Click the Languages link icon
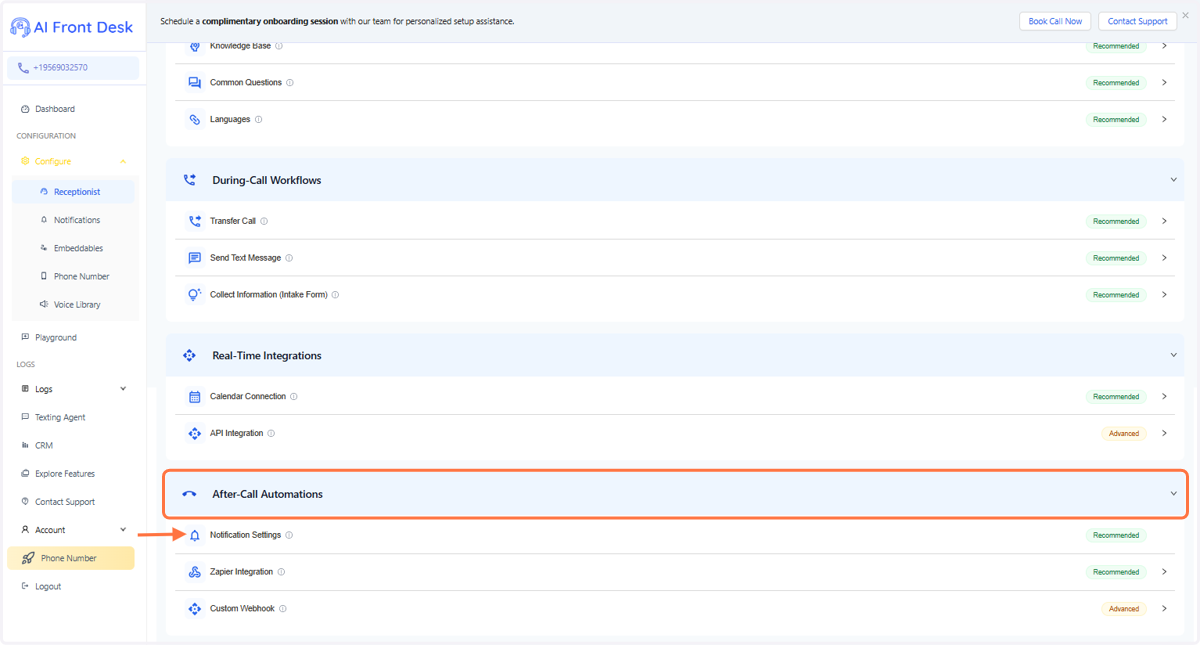The image size is (1200, 645). coord(195,119)
